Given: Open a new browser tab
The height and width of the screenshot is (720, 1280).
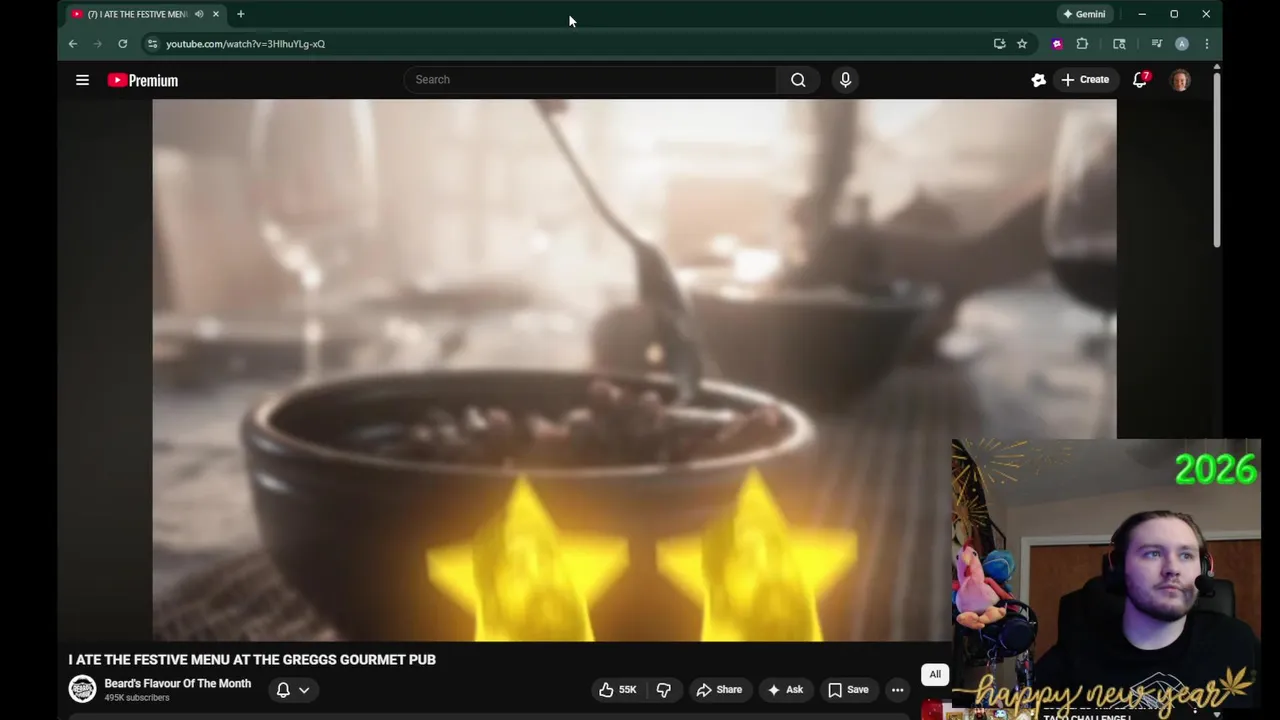Looking at the screenshot, I should (x=240, y=14).
